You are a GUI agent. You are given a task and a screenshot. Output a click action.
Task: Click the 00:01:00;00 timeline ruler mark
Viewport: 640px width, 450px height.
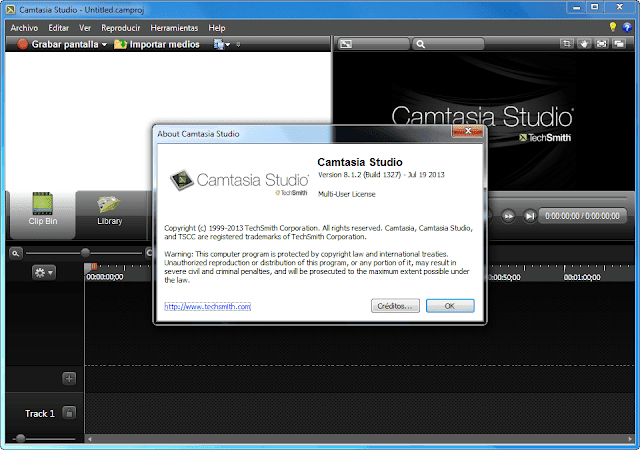pos(582,277)
